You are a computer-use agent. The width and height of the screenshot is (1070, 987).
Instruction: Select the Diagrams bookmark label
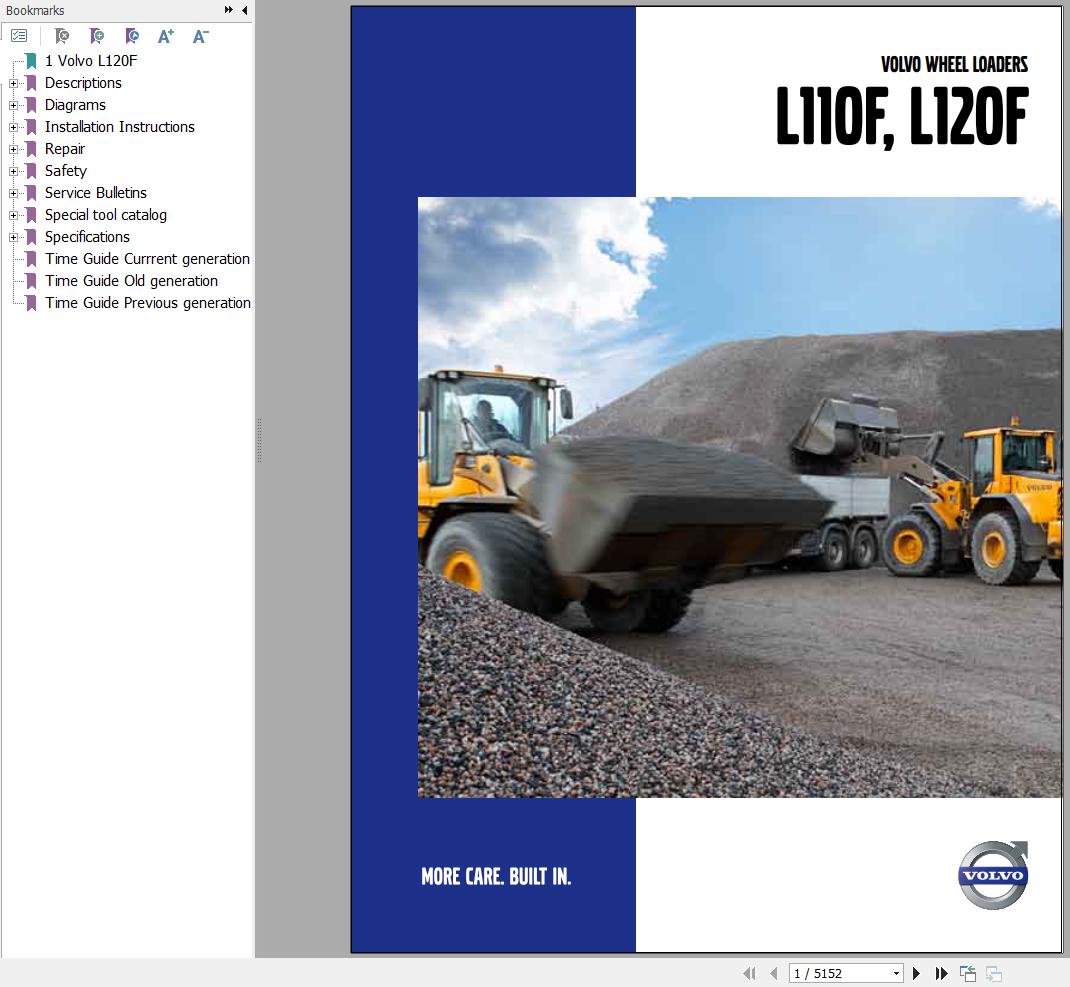coord(75,104)
